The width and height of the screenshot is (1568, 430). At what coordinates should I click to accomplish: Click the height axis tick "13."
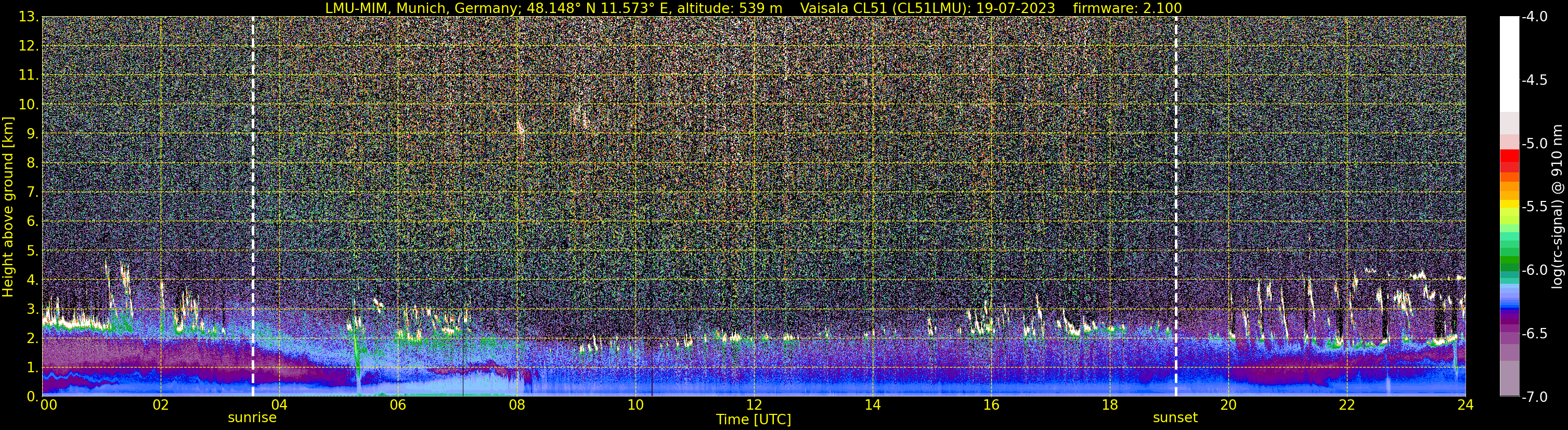pos(29,17)
